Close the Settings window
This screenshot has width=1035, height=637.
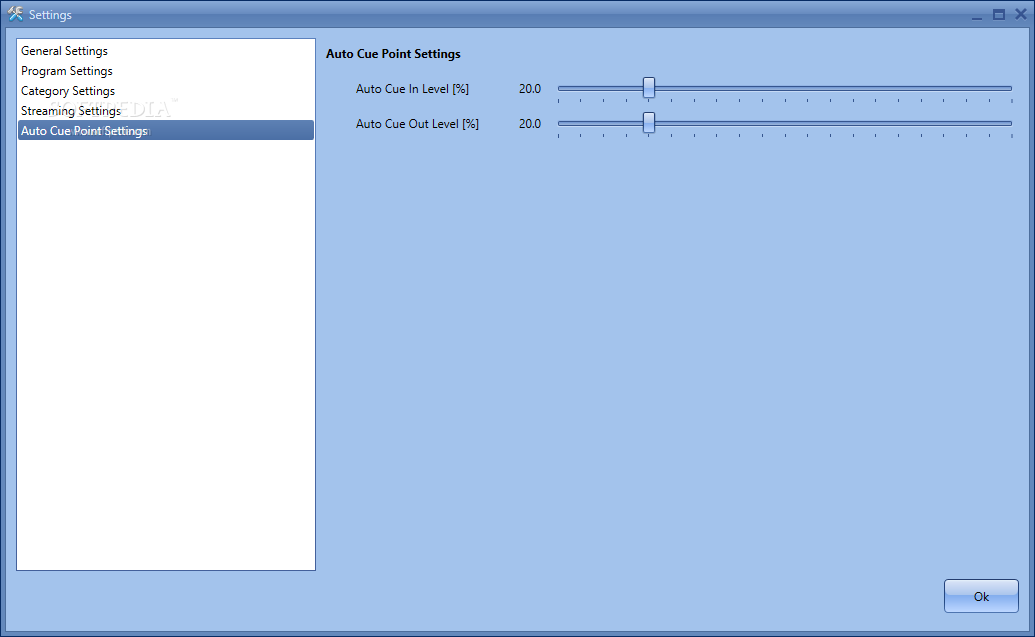(x=1020, y=14)
